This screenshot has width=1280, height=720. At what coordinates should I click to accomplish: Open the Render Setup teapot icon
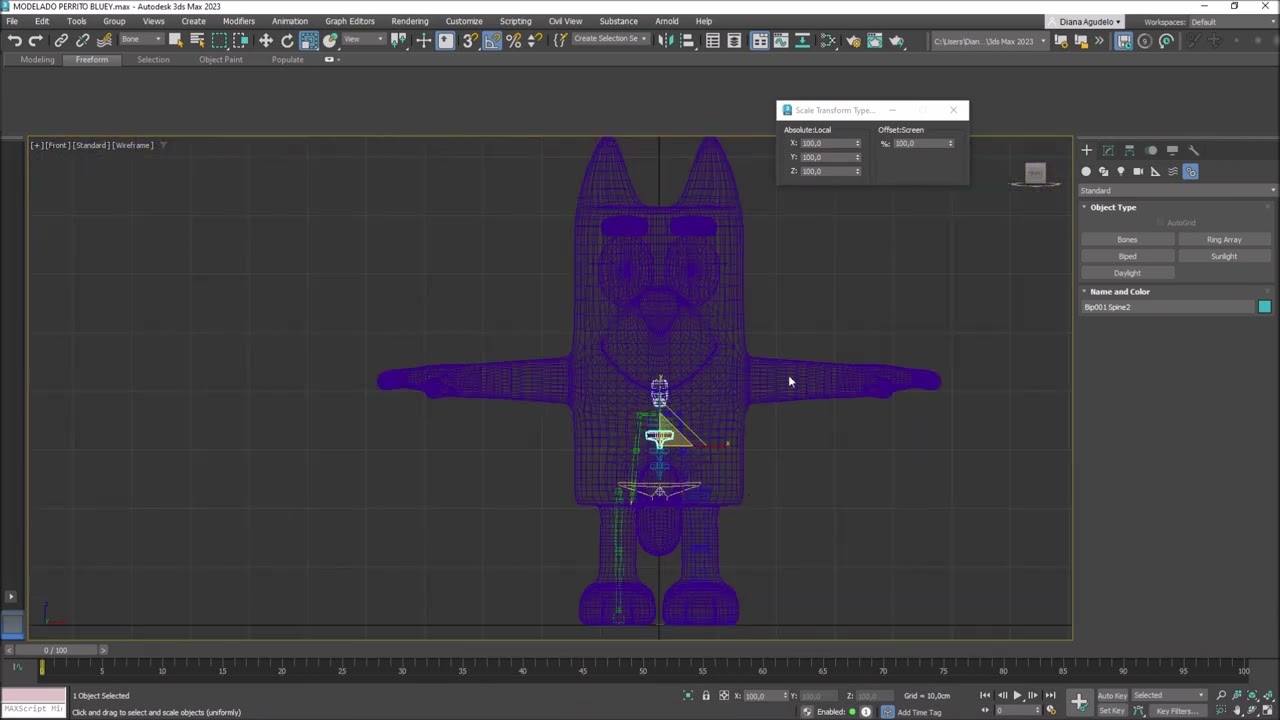pyautogui.click(x=853, y=40)
